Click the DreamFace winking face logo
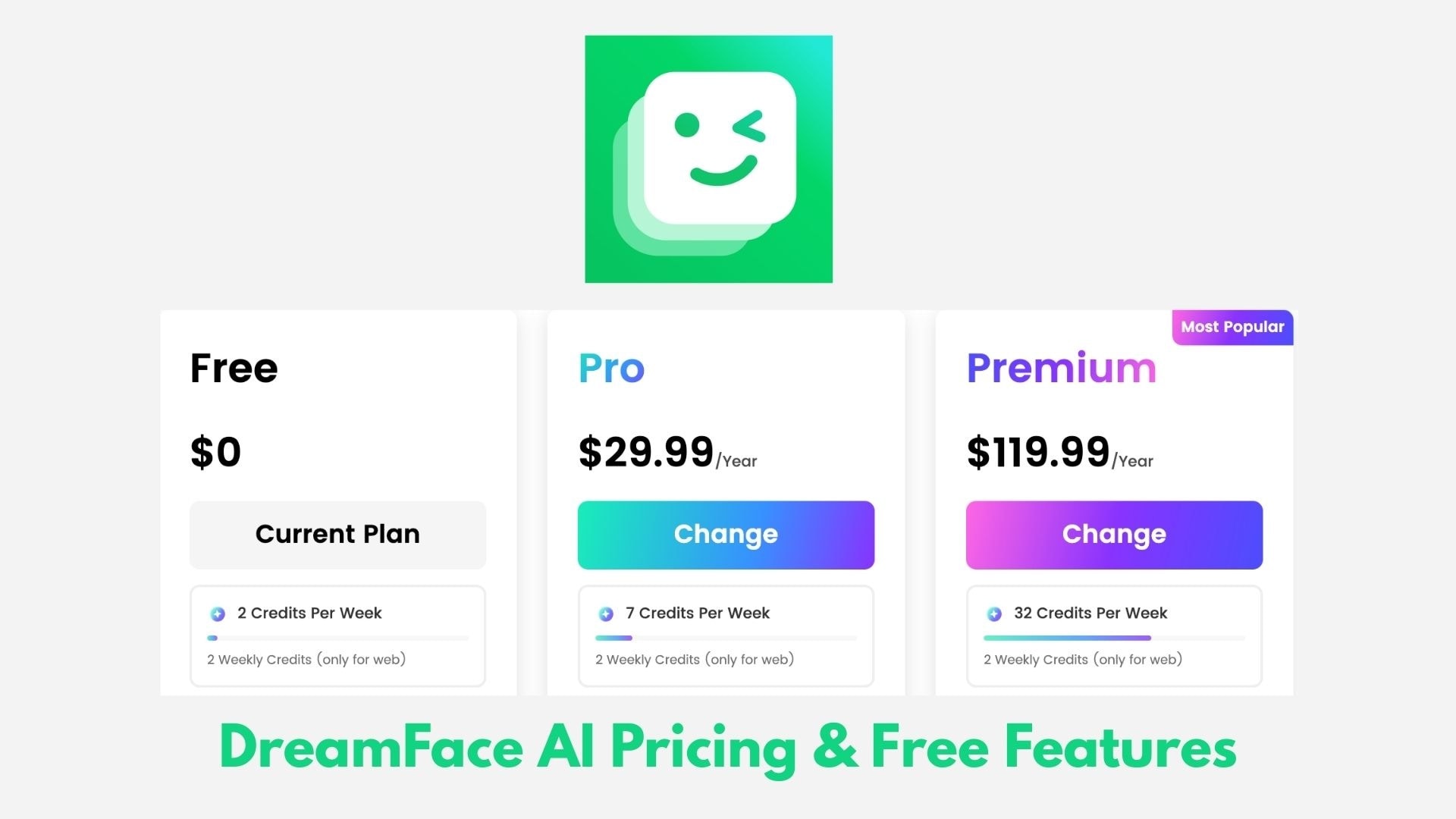 pyautogui.click(x=708, y=158)
